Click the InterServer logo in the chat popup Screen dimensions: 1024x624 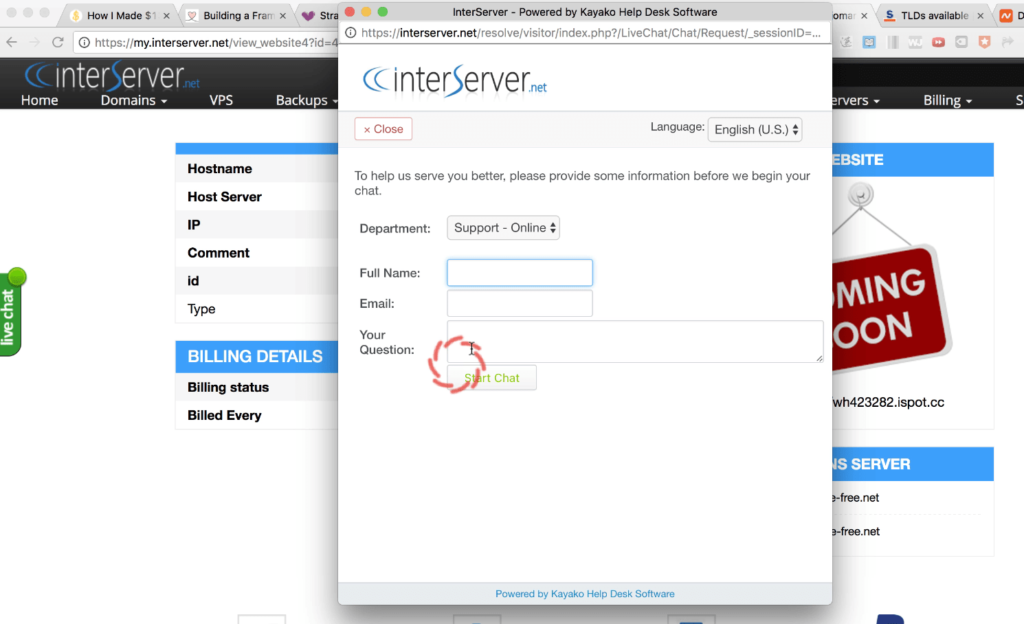pyautogui.click(x=455, y=80)
